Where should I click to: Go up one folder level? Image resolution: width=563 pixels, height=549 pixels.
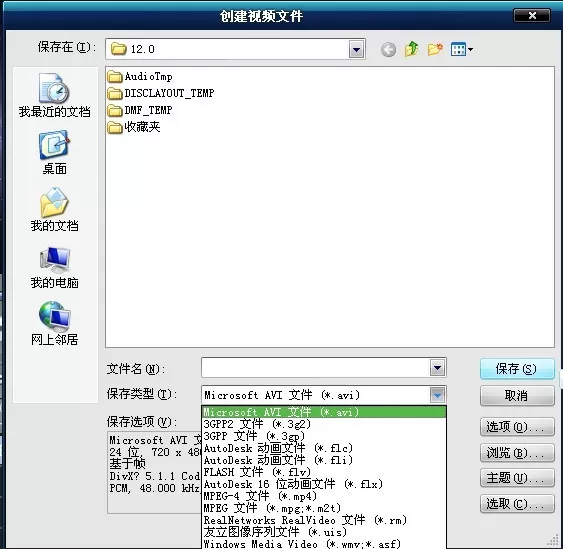[x=411, y=49]
